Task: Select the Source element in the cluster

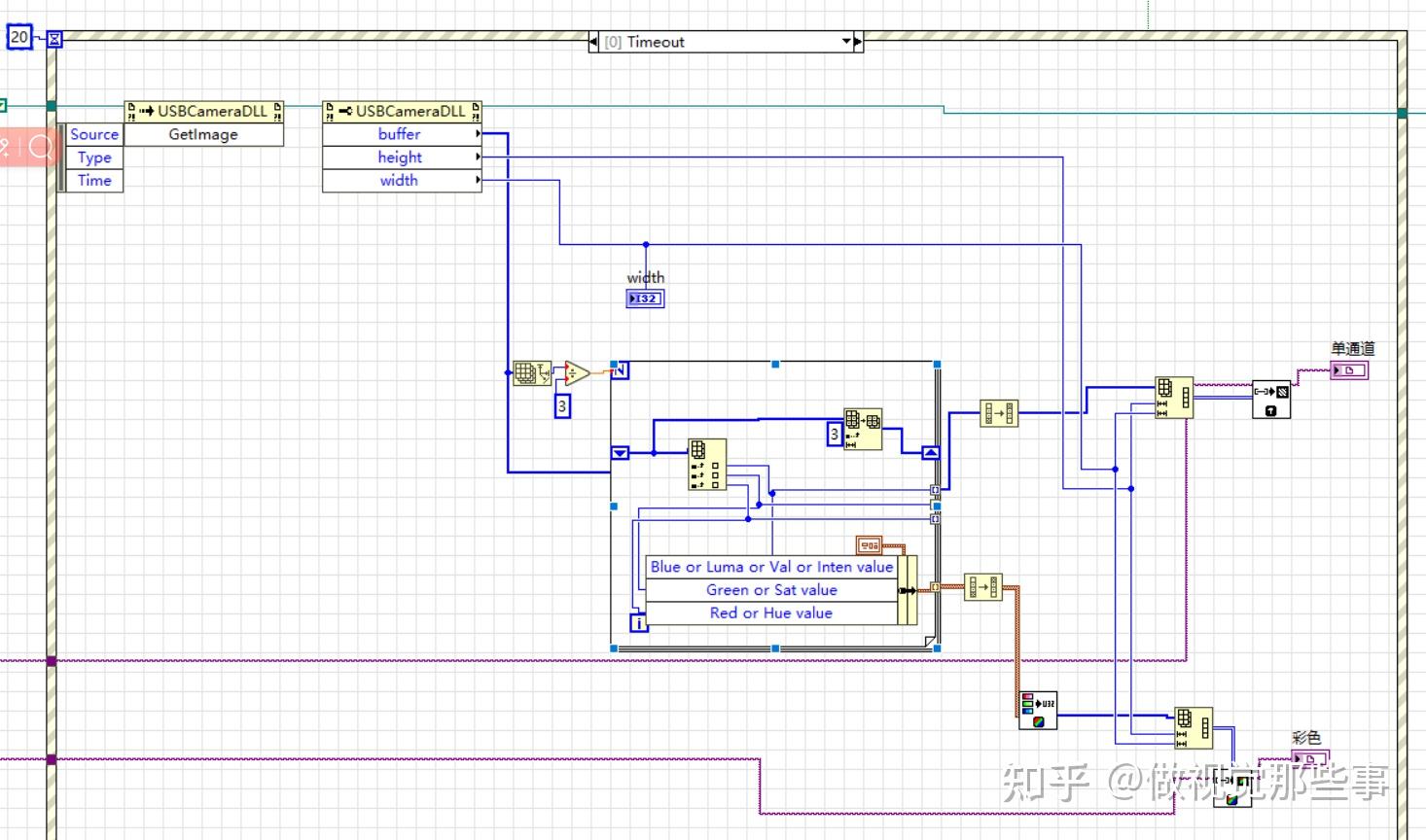Action: [93, 134]
